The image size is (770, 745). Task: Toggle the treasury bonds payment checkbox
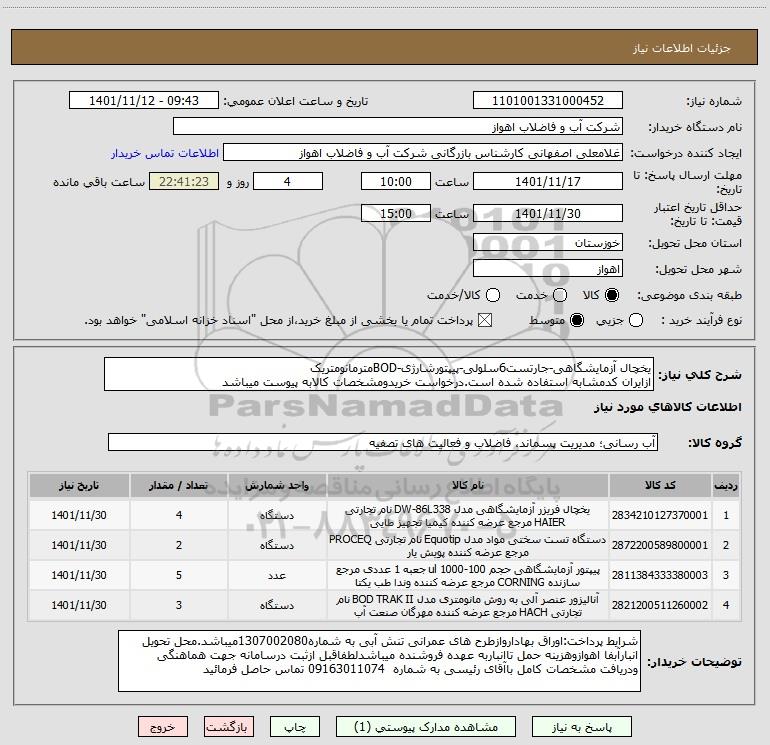[x=485, y=320]
